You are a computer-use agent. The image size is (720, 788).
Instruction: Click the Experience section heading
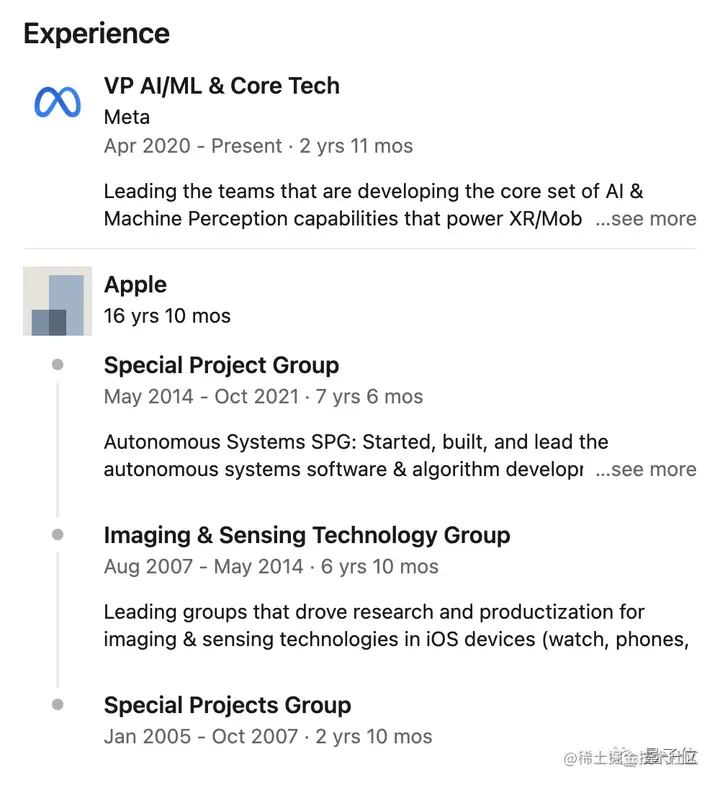coord(96,34)
